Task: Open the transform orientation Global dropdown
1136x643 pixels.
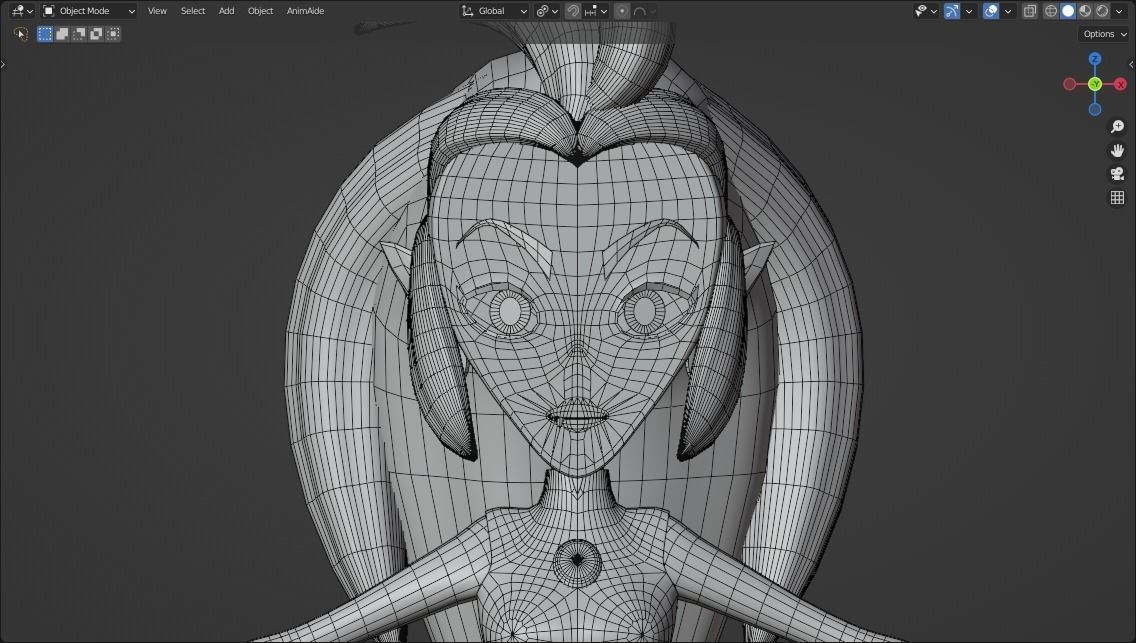Action: [494, 10]
